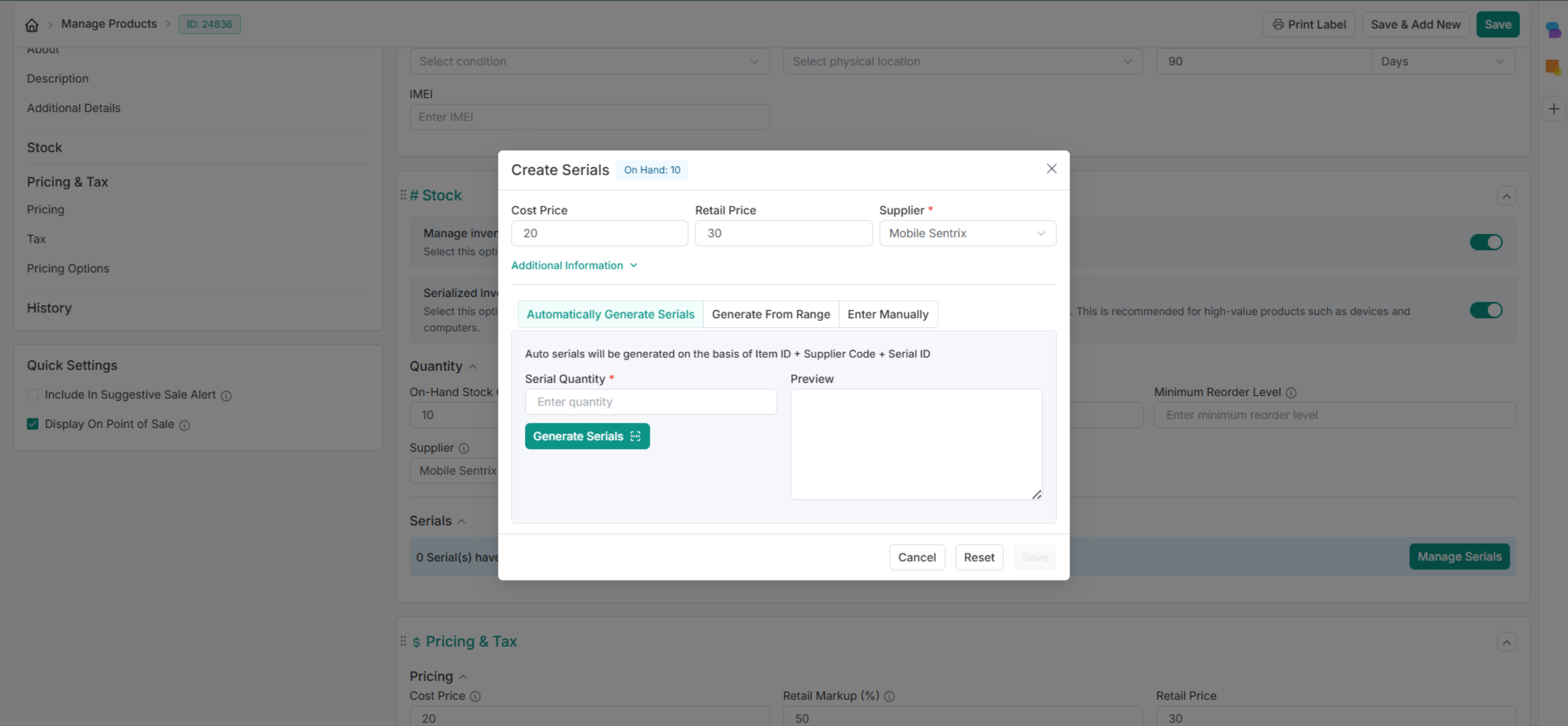Open the Supplier dropdown in dialog

click(x=967, y=233)
